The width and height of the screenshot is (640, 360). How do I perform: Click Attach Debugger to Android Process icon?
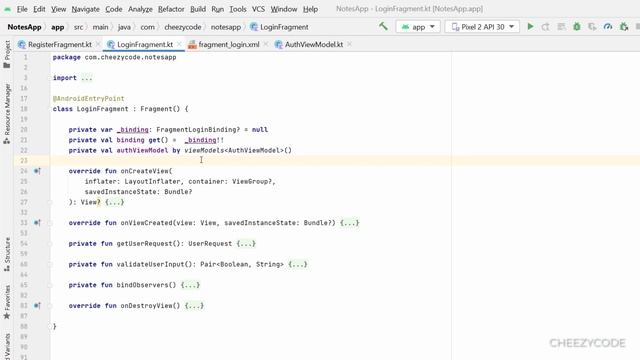coord(624,27)
